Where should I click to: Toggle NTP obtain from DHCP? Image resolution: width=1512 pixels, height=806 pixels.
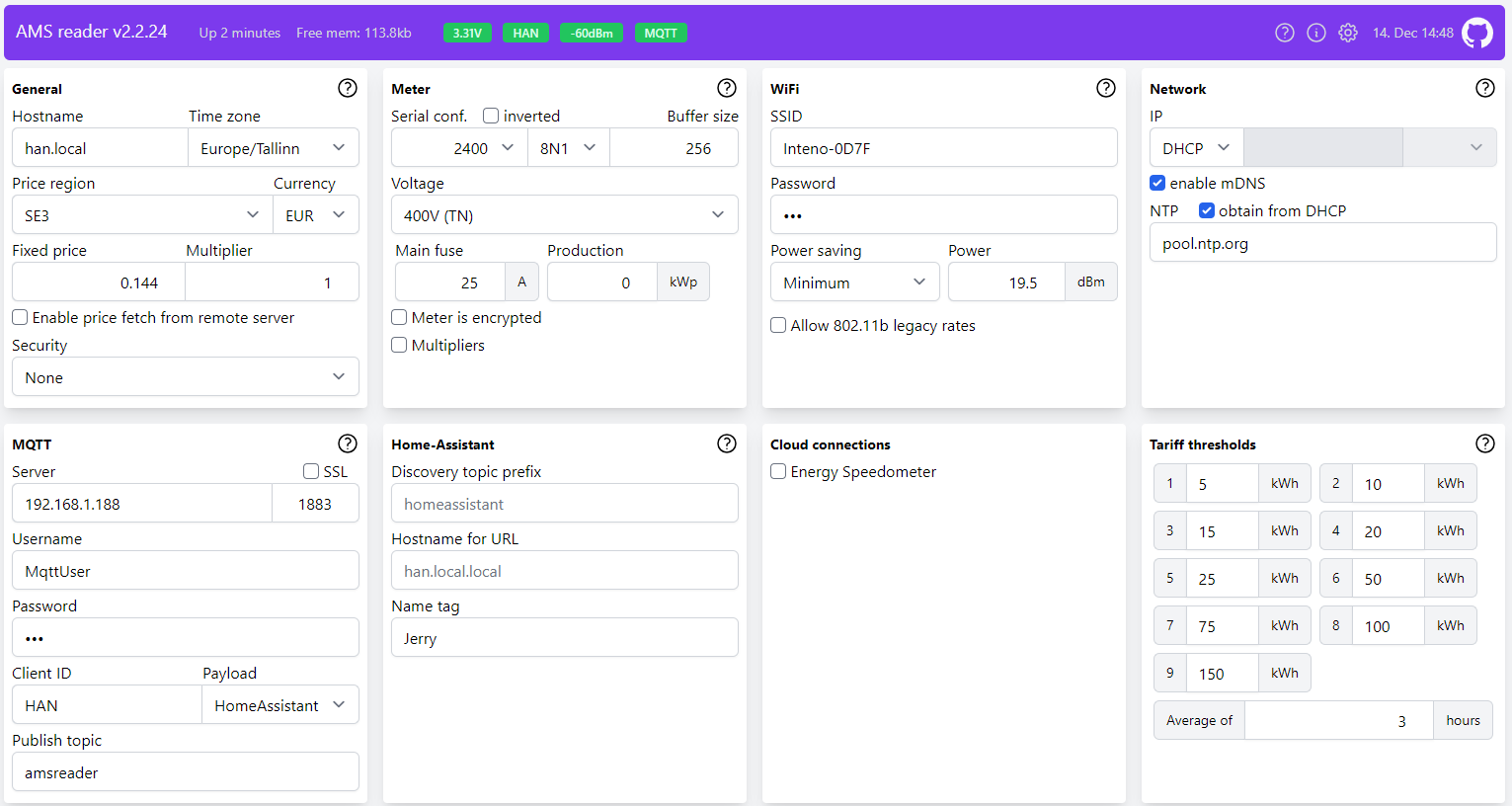pyautogui.click(x=1207, y=210)
